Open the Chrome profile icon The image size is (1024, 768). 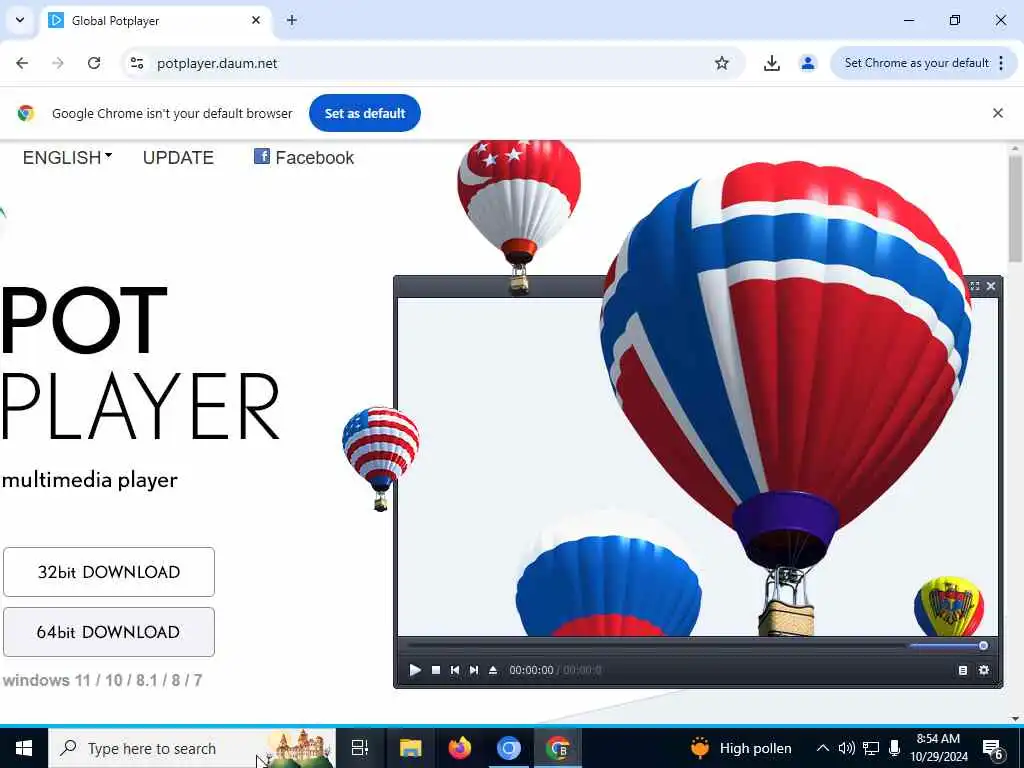[808, 63]
